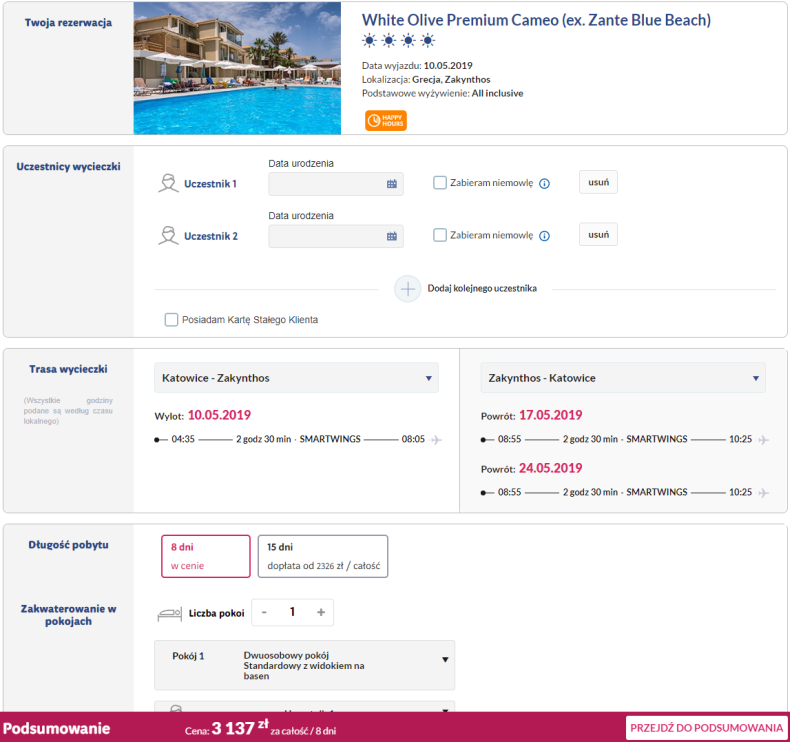Check Zabieram niemowlę for Uczestnik 2
Viewport: 790px width, 742px height.
pyautogui.click(x=440, y=235)
